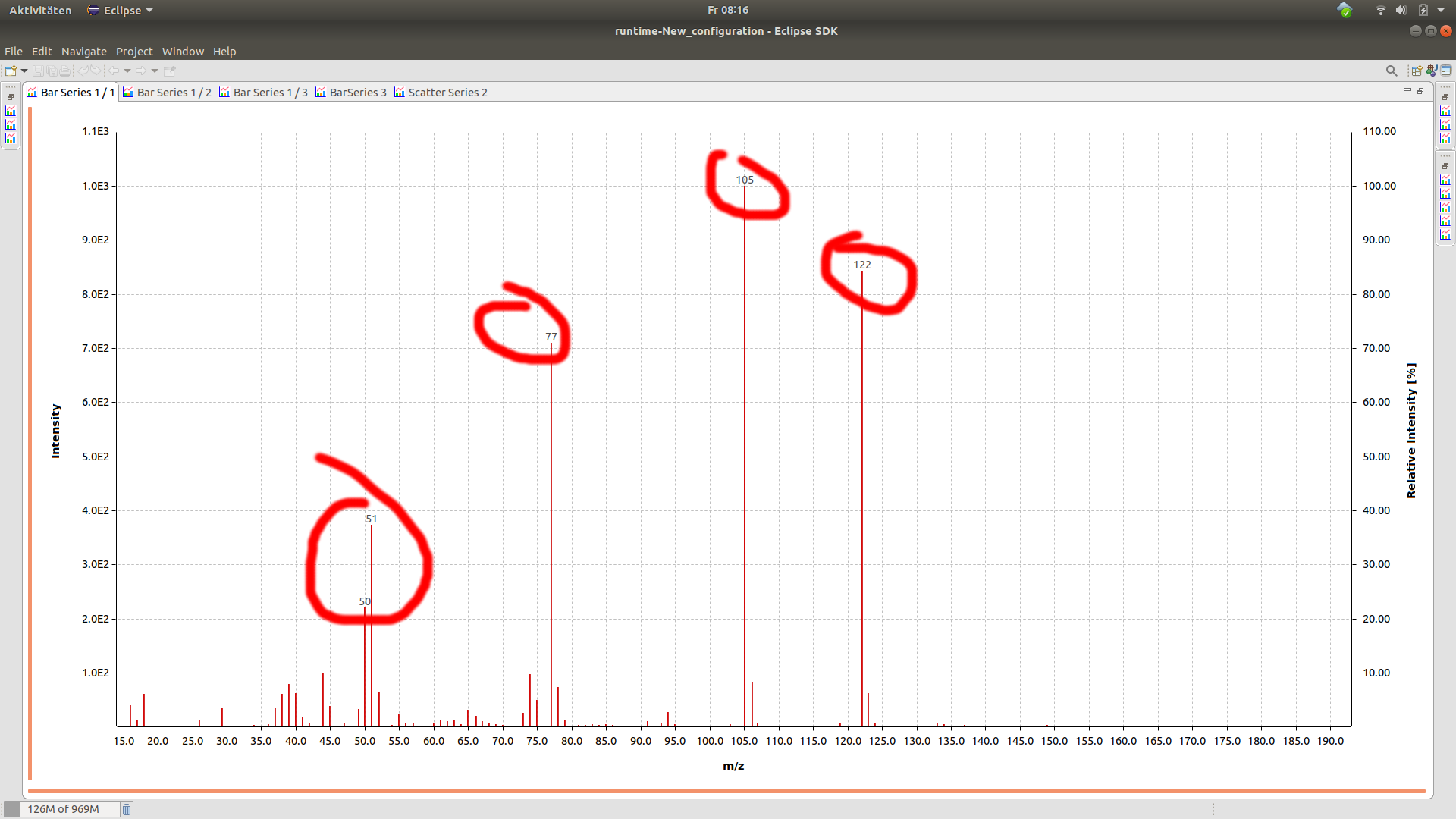The height and width of the screenshot is (819, 1456).
Task: Run garbage collector trash icon
Action: click(x=127, y=809)
